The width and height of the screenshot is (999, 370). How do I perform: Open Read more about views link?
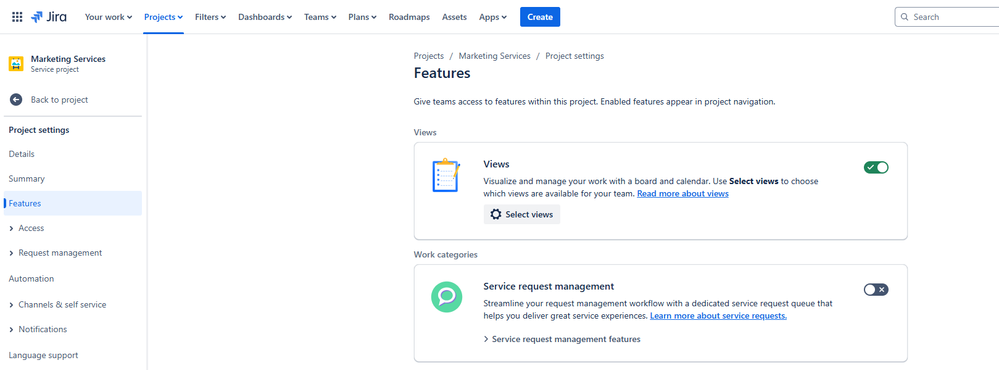click(x=682, y=194)
